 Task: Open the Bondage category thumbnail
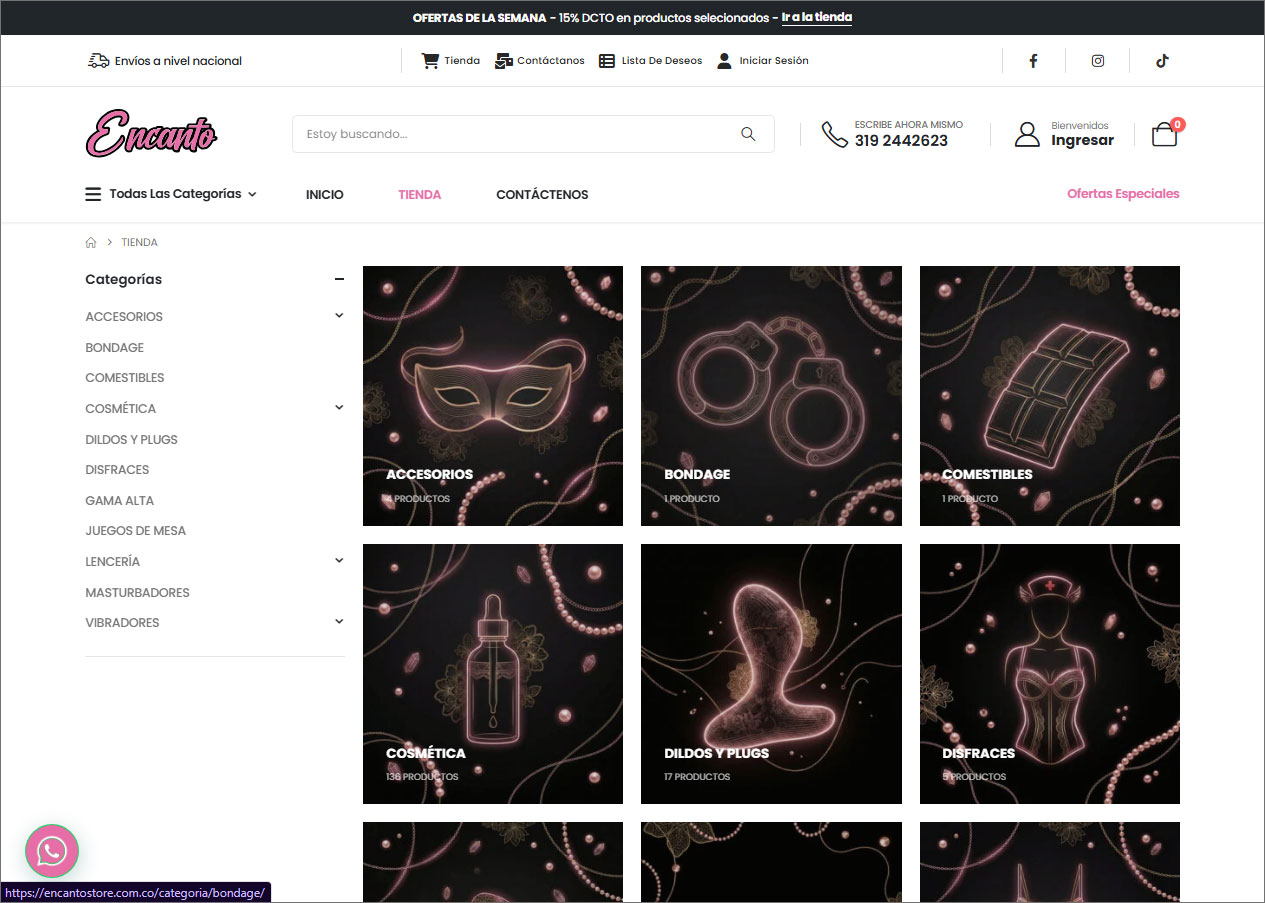click(x=771, y=395)
